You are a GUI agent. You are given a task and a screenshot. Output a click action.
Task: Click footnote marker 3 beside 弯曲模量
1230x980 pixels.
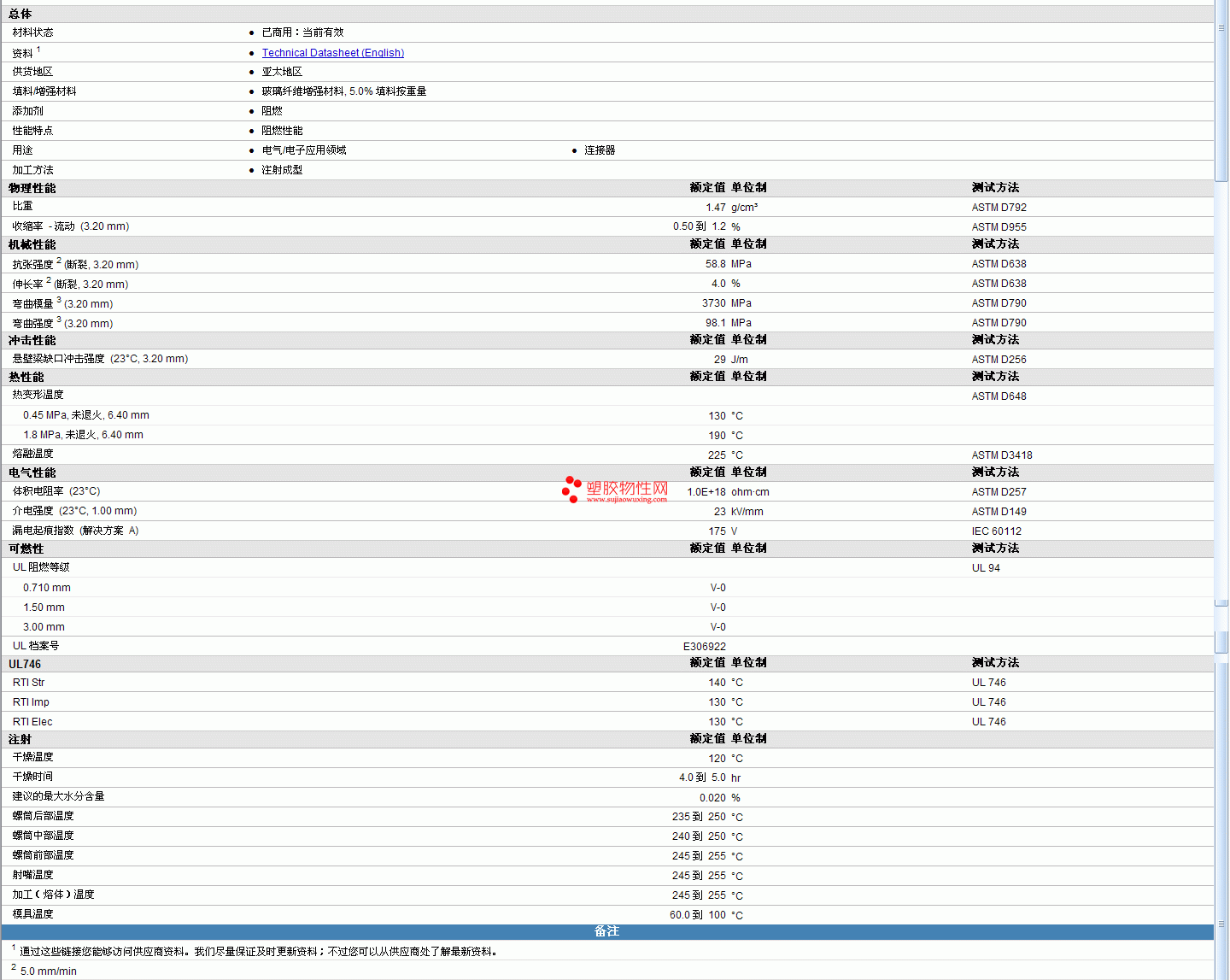[59, 300]
